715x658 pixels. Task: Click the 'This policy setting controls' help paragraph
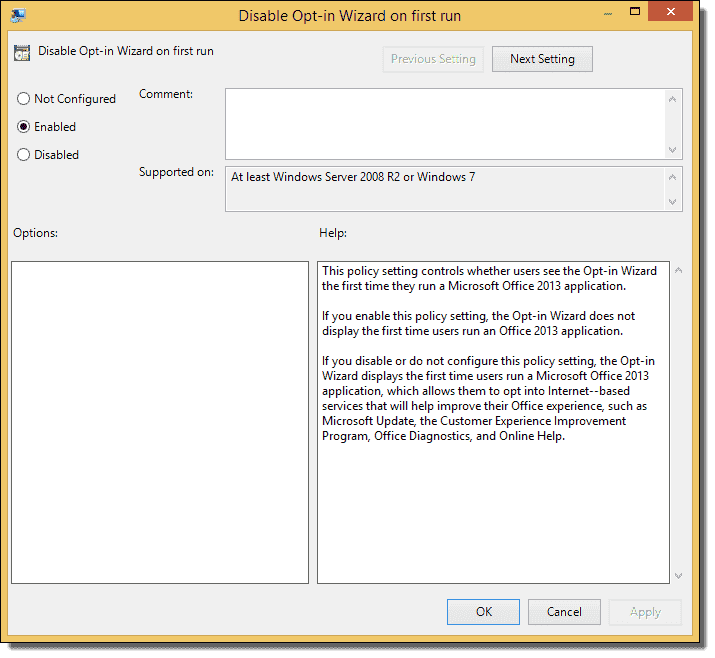click(489, 279)
